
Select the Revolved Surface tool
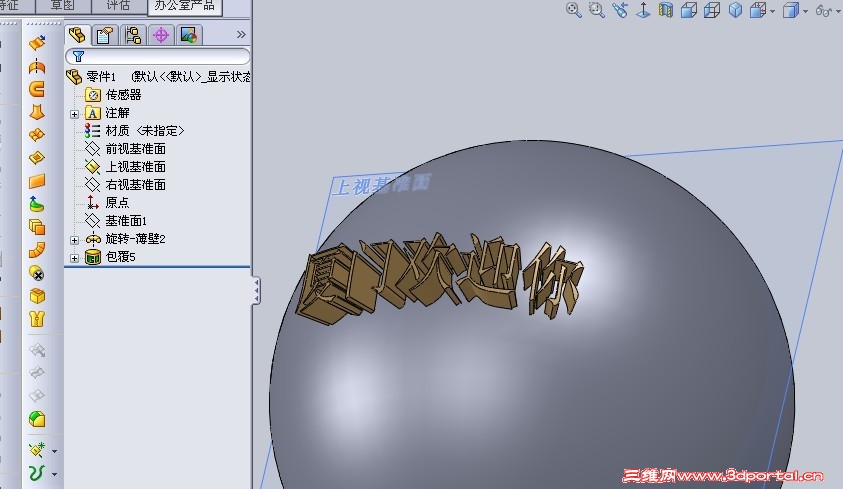pos(37,67)
